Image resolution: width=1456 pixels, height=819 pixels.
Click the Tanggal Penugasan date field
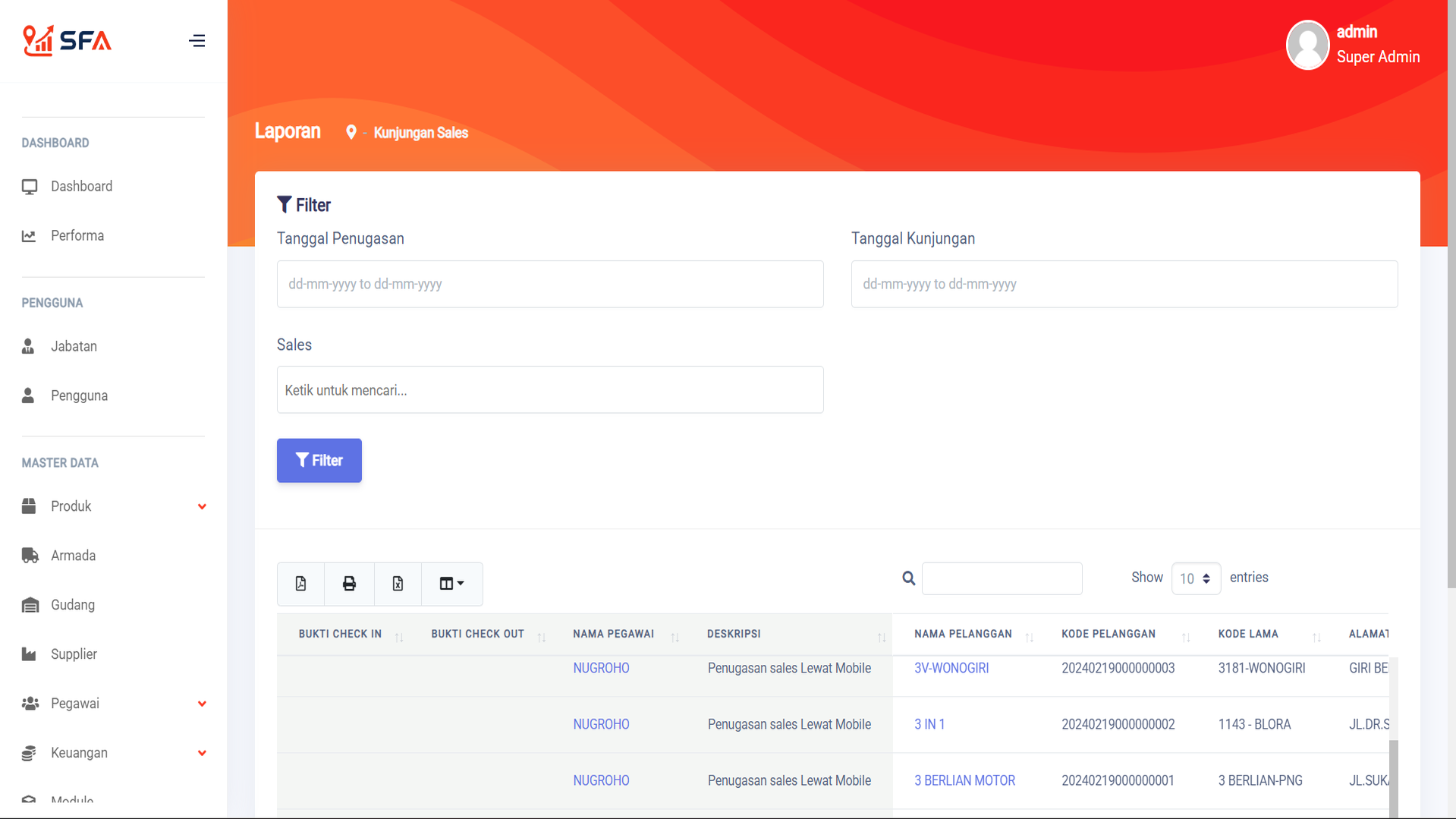pos(550,284)
